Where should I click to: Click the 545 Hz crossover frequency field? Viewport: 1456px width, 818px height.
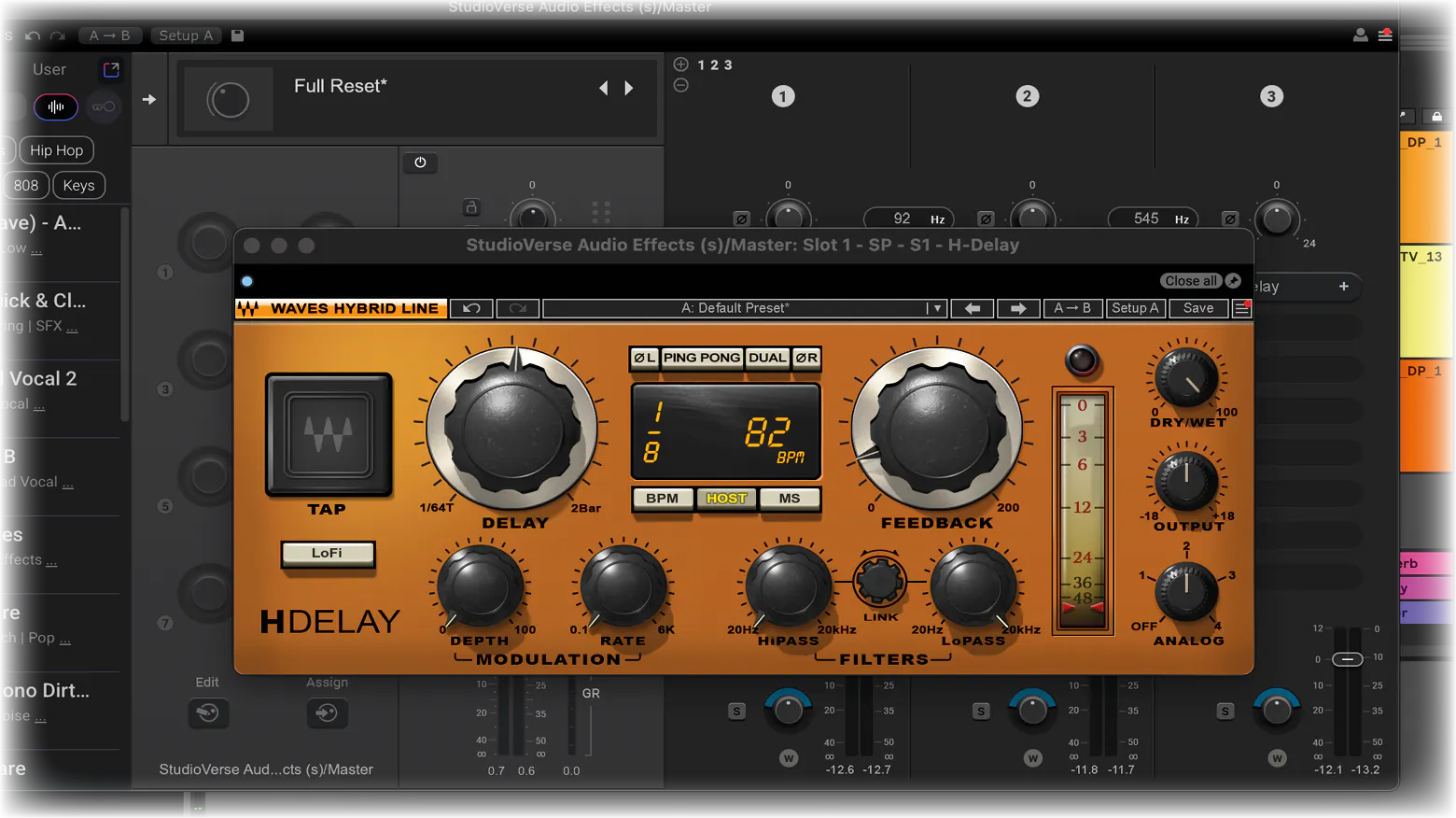[x=1154, y=219]
